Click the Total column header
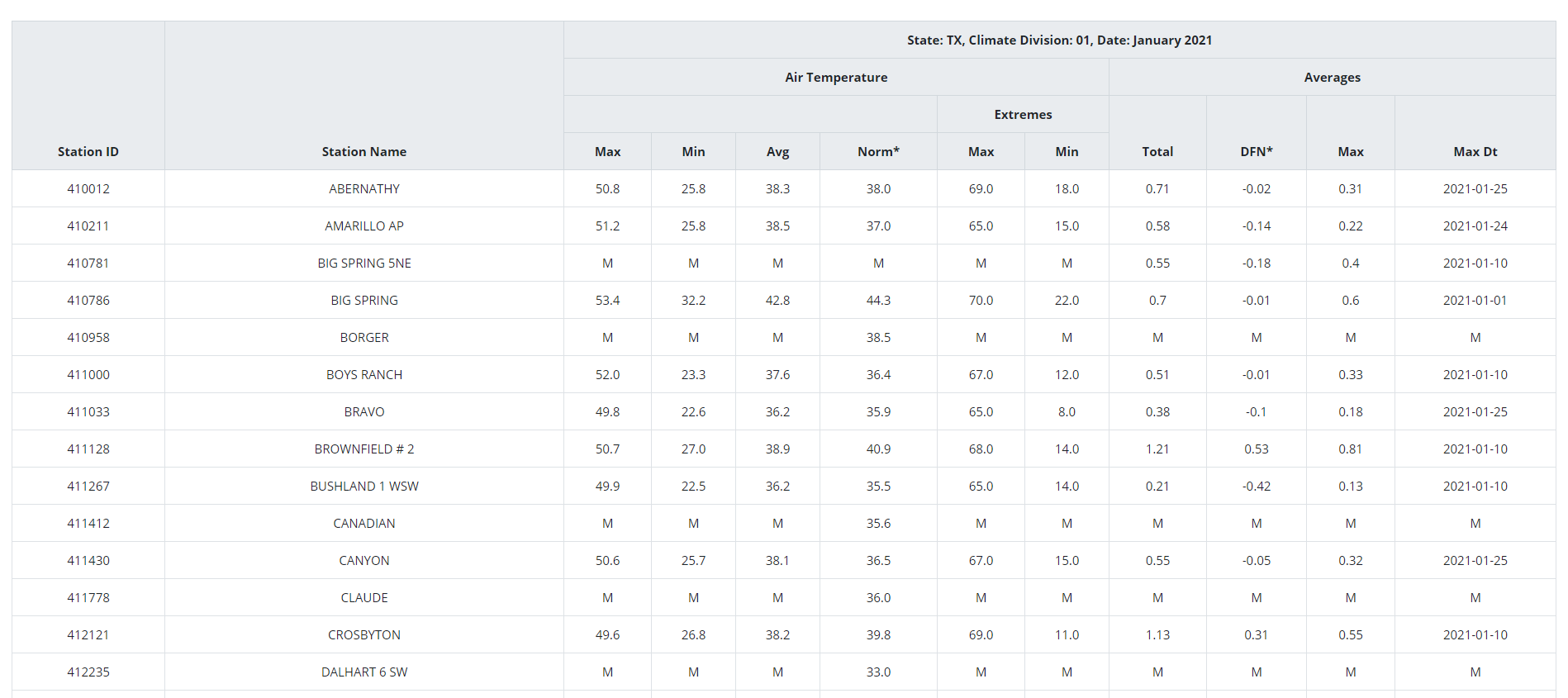Image resolution: width=1568 pixels, height=698 pixels. pyautogui.click(x=1157, y=151)
